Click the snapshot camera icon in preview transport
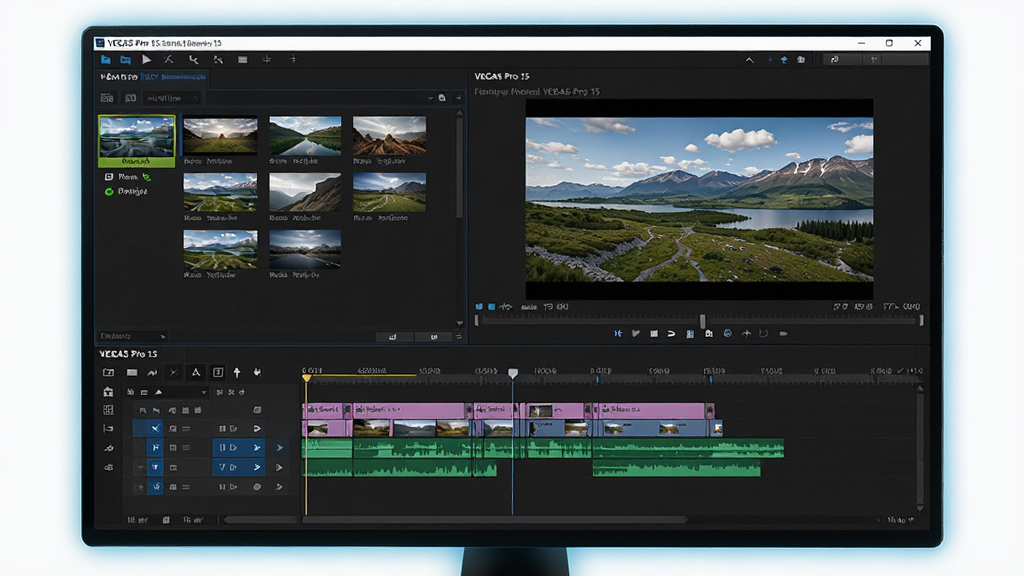Image resolution: width=1024 pixels, height=576 pixels. pyautogui.click(x=709, y=334)
